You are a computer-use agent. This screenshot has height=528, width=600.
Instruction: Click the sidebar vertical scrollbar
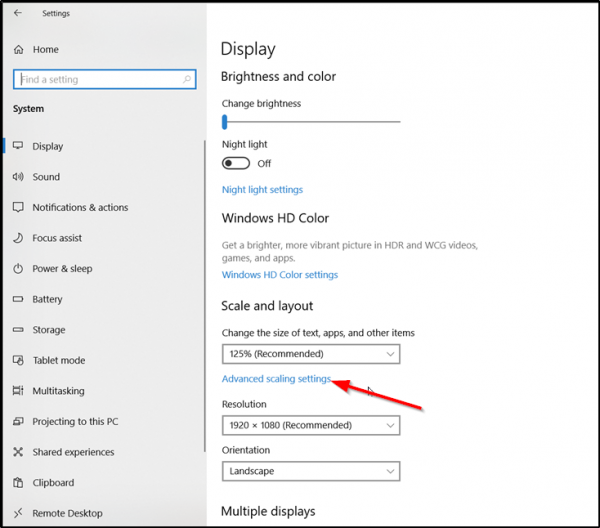[205, 296]
